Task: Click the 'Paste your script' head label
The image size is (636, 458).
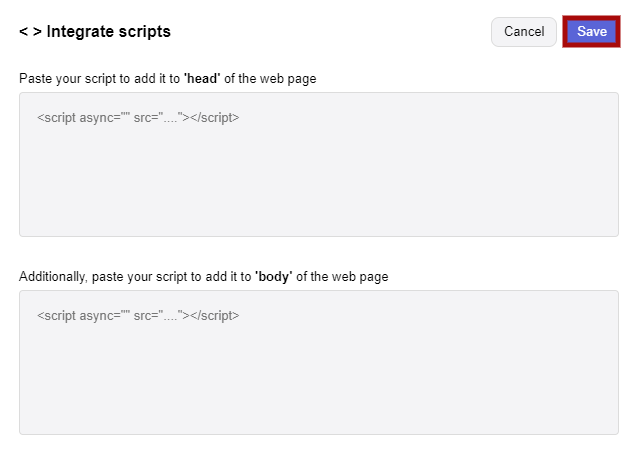Action: point(168,79)
